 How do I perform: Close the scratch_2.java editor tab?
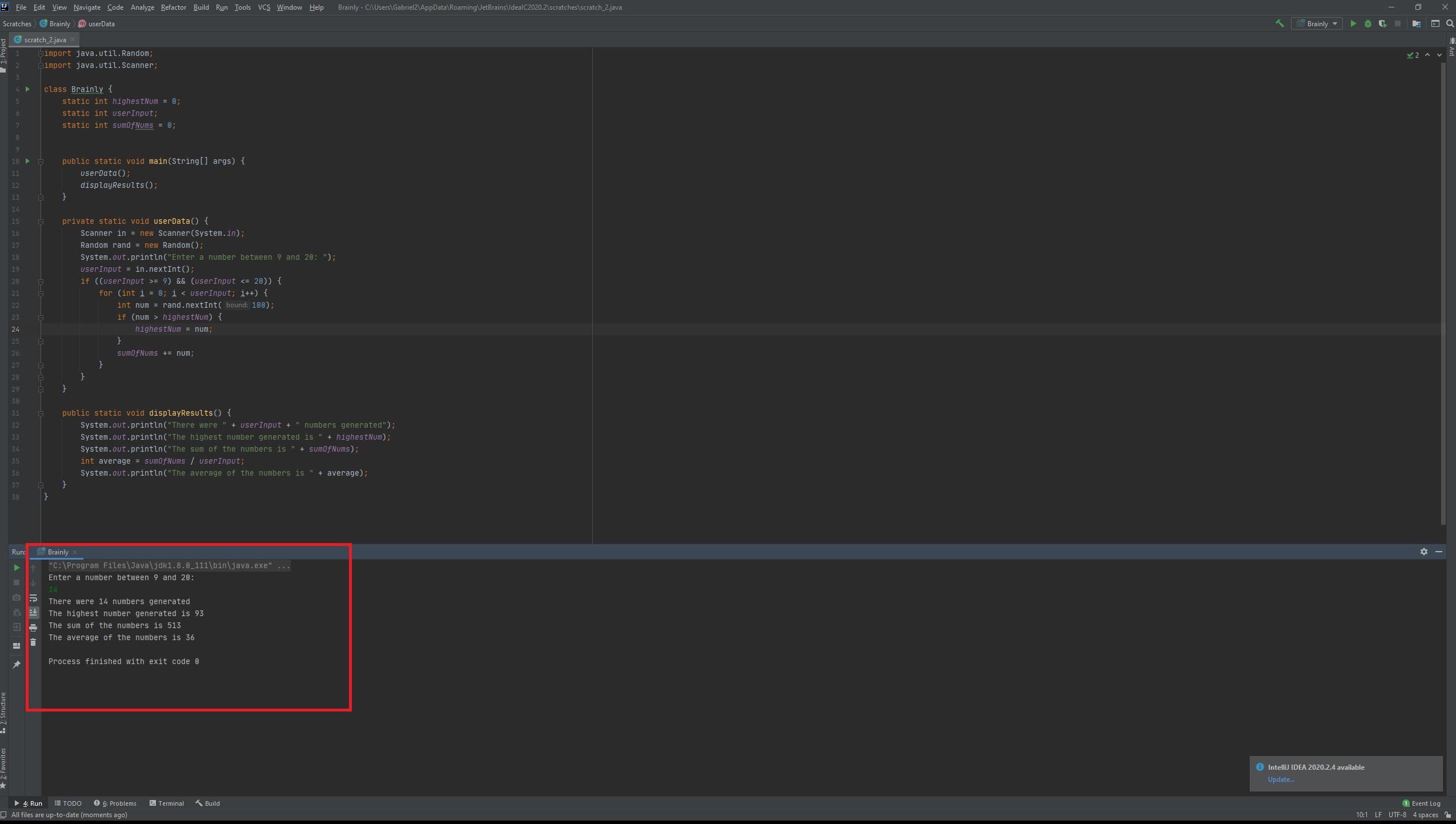click(x=73, y=40)
